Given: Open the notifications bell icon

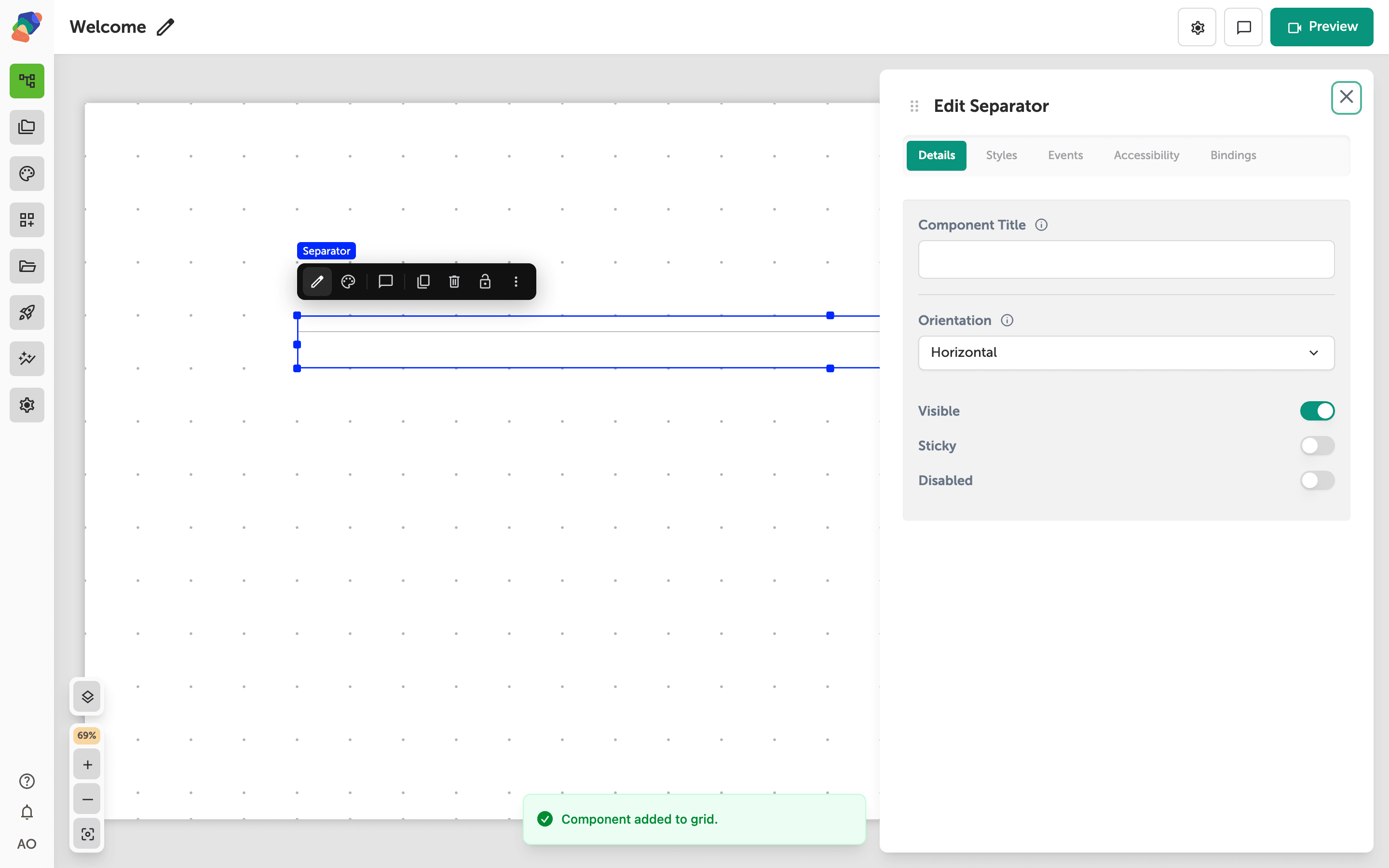Looking at the screenshot, I should [27, 813].
